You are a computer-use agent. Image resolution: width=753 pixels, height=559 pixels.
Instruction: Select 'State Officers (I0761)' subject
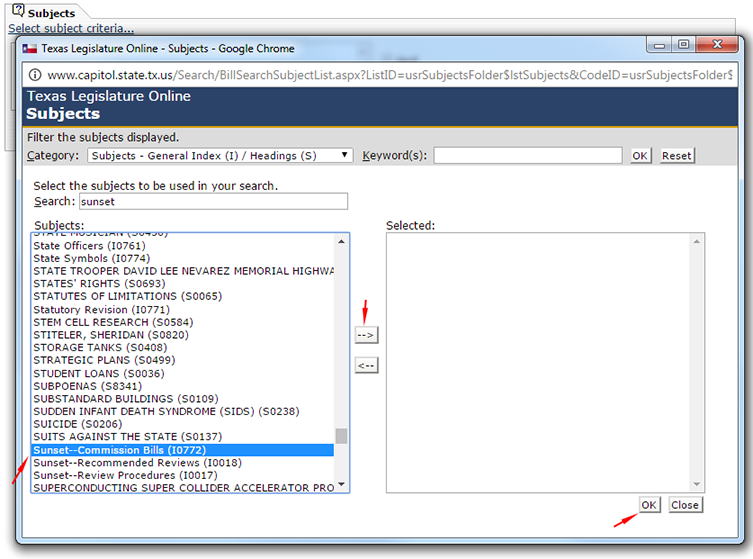click(x=182, y=246)
